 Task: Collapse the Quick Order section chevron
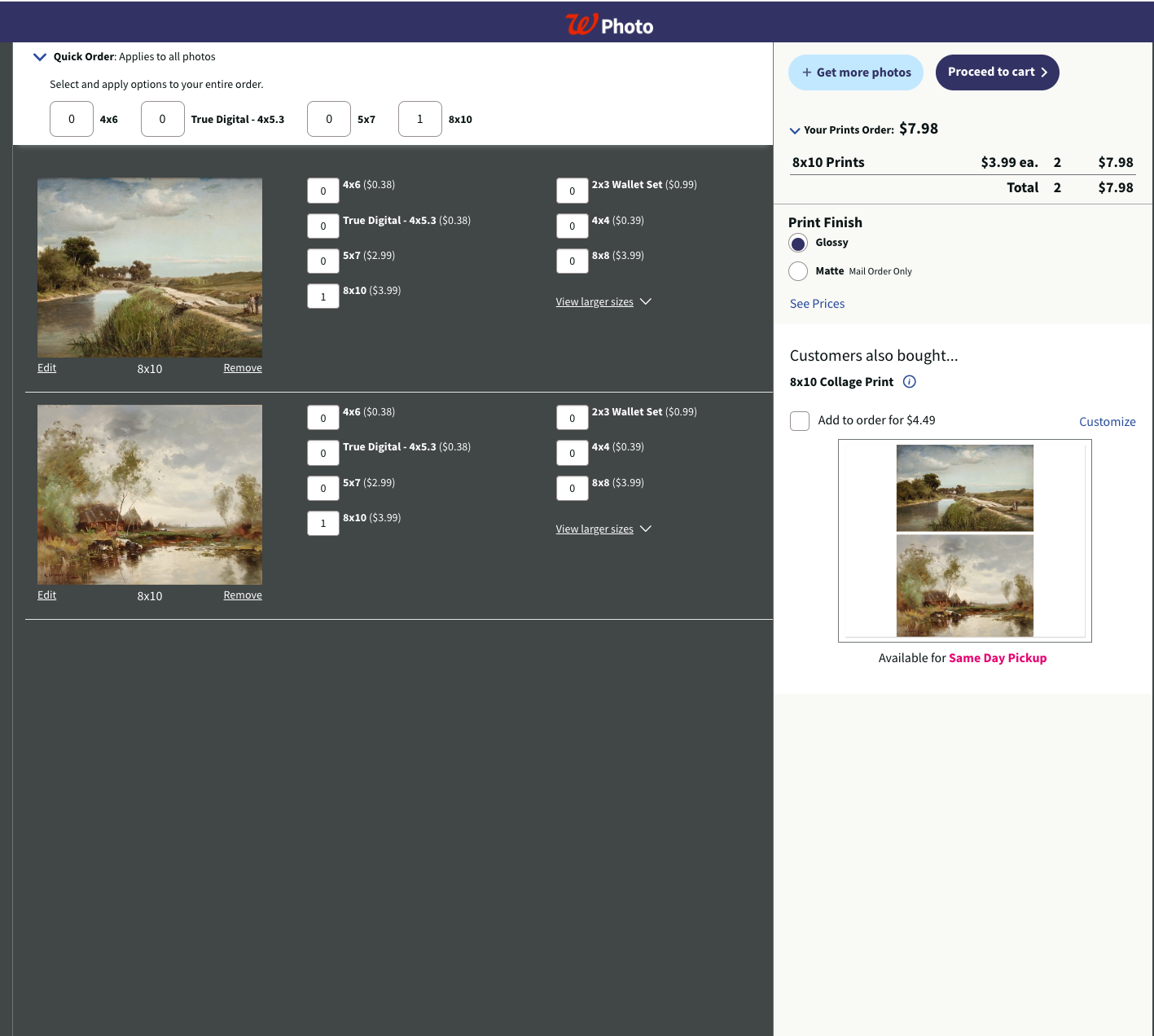tap(39, 57)
